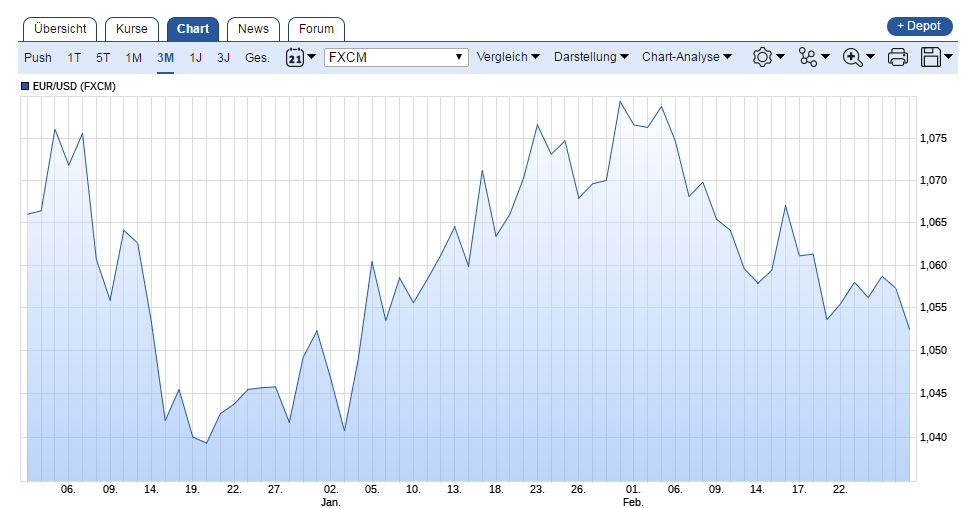Open the Chart-Analyse dropdown
The width and height of the screenshot is (972, 508).
coord(686,57)
